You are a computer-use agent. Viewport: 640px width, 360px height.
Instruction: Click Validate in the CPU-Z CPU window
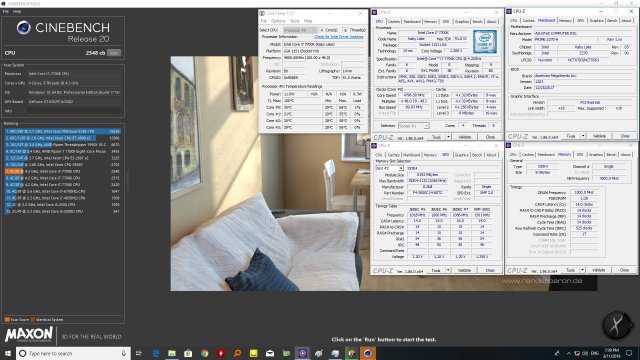pos(464,137)
